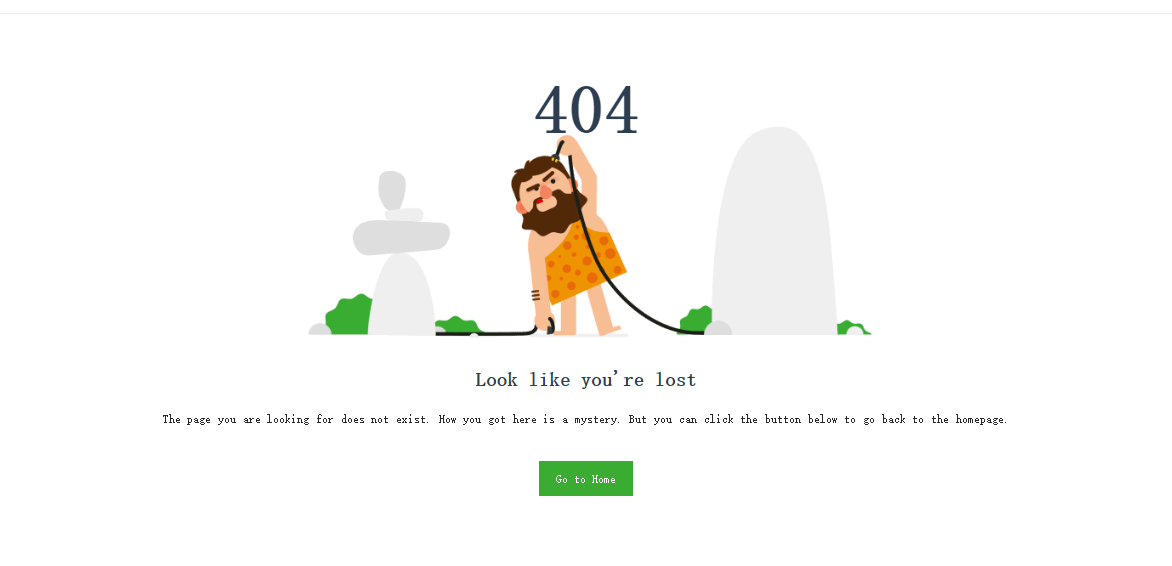Screen dimensions: 1172x566
Task: Click the large 404 heading
Action: click(x=586, y=111)
